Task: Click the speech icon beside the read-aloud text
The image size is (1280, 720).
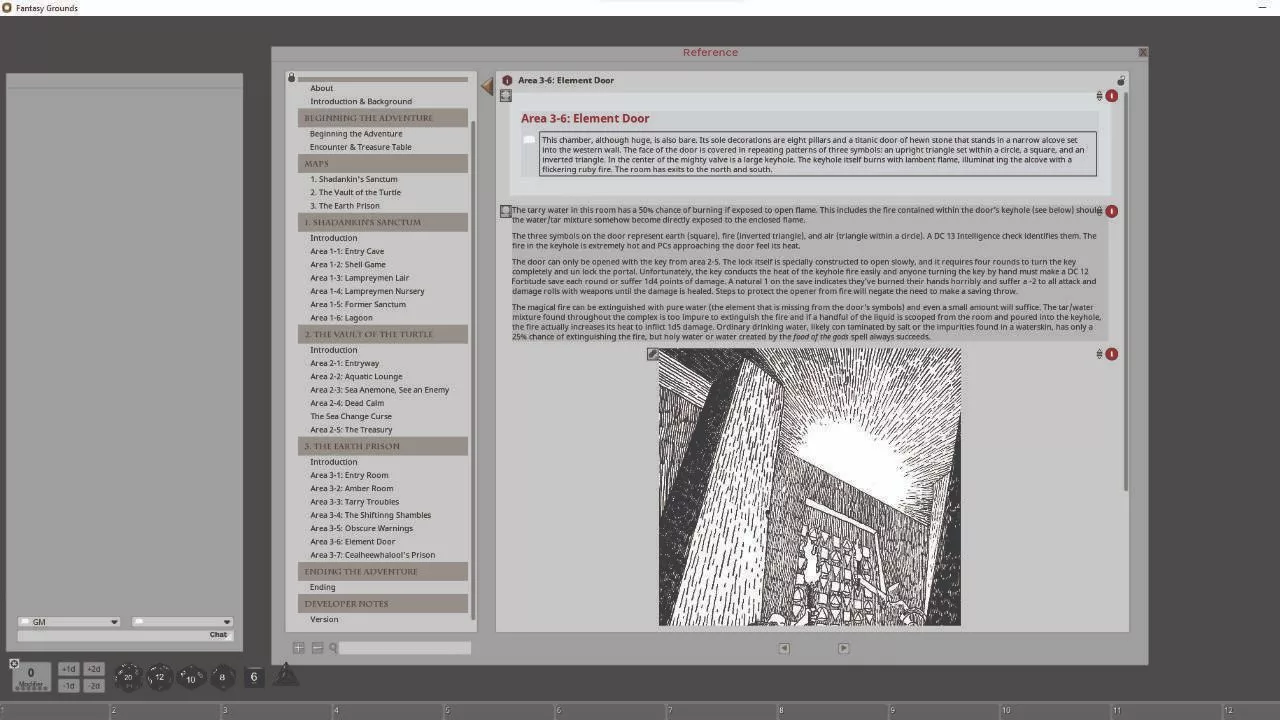Action: (x=529, y=140)
